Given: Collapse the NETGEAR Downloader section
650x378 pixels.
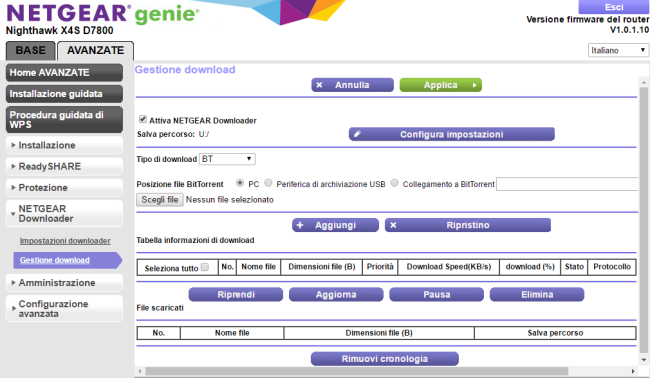Looking at the screenshot, I should tap(64, 213).
